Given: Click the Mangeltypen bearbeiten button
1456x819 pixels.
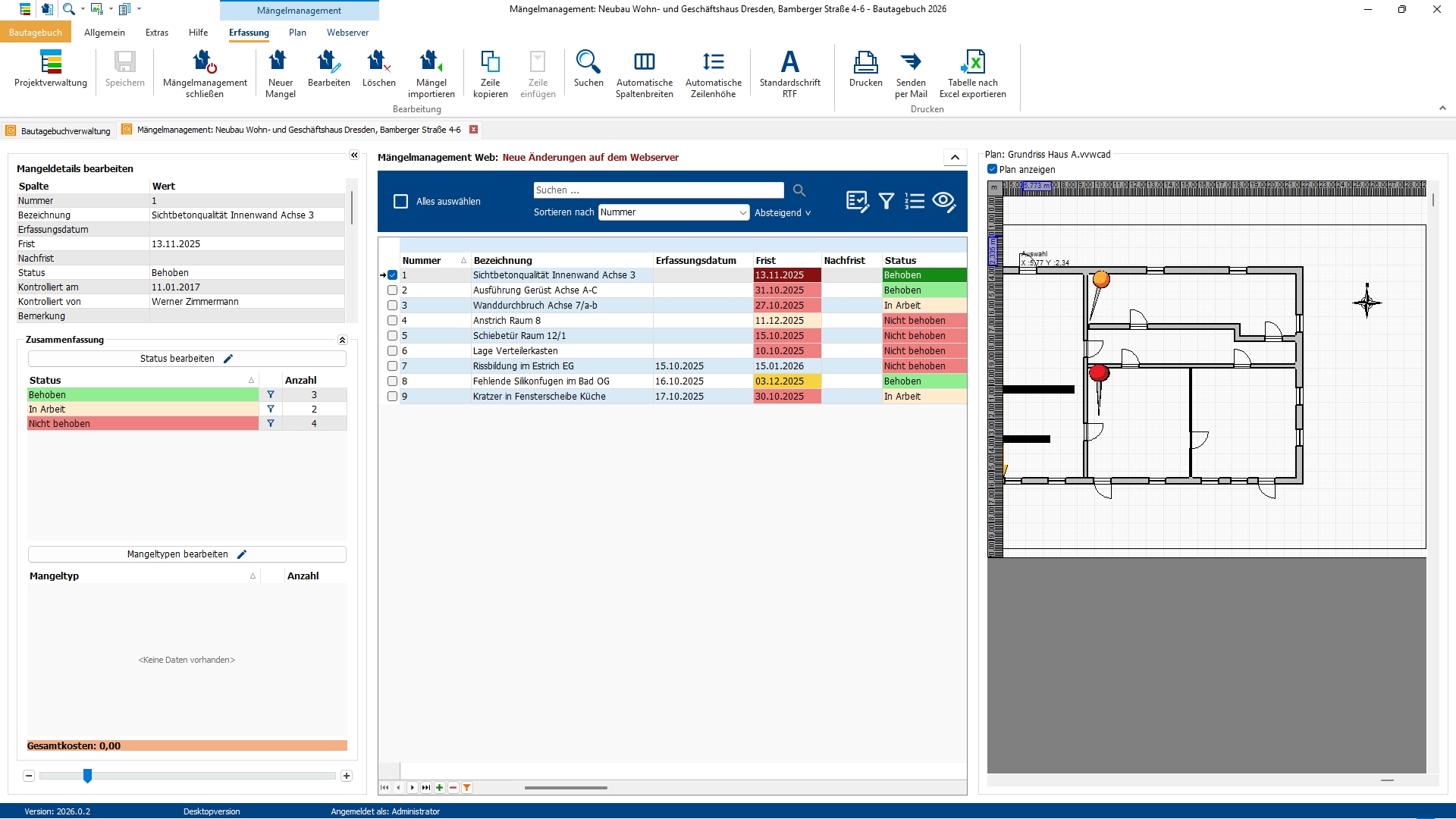Looking at the screenshot, I should tap(187, 554).
